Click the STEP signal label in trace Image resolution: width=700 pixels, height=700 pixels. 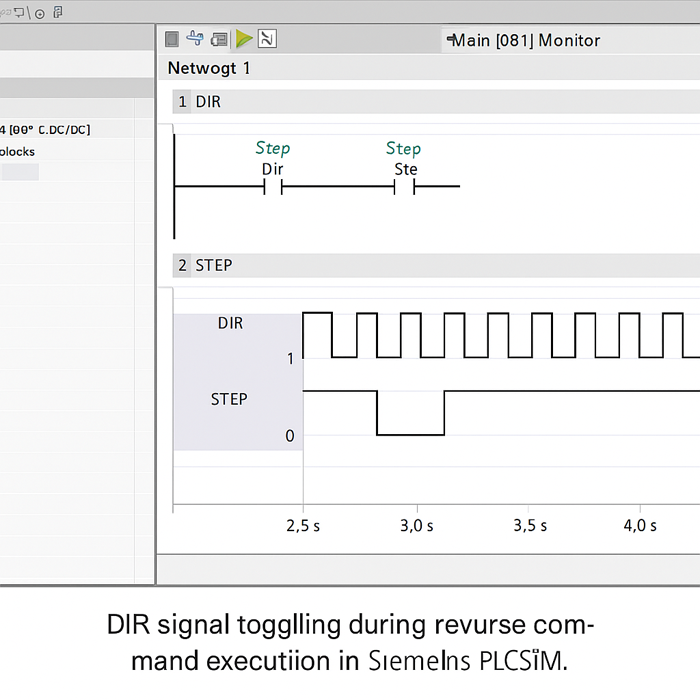click(x=229, y=399)
